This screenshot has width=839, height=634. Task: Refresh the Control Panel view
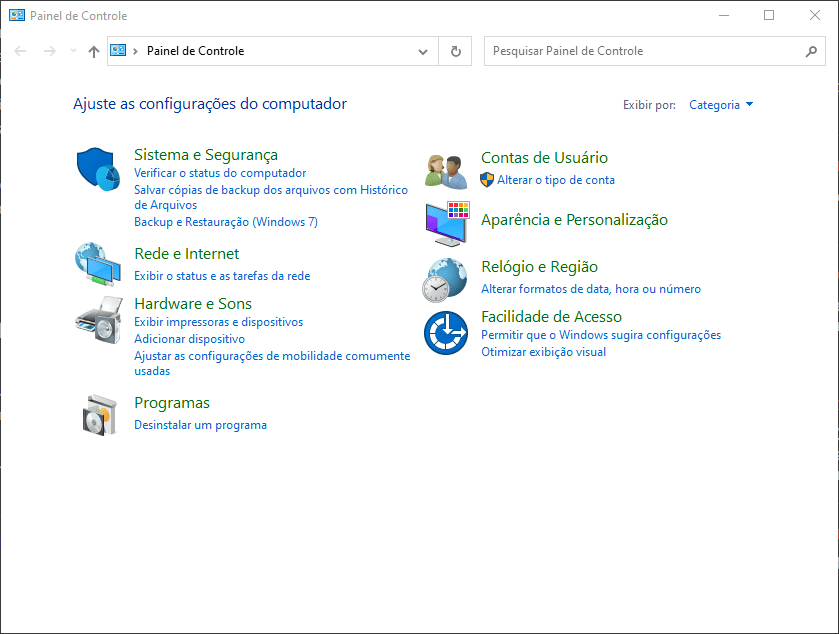[x=455, y=51]
